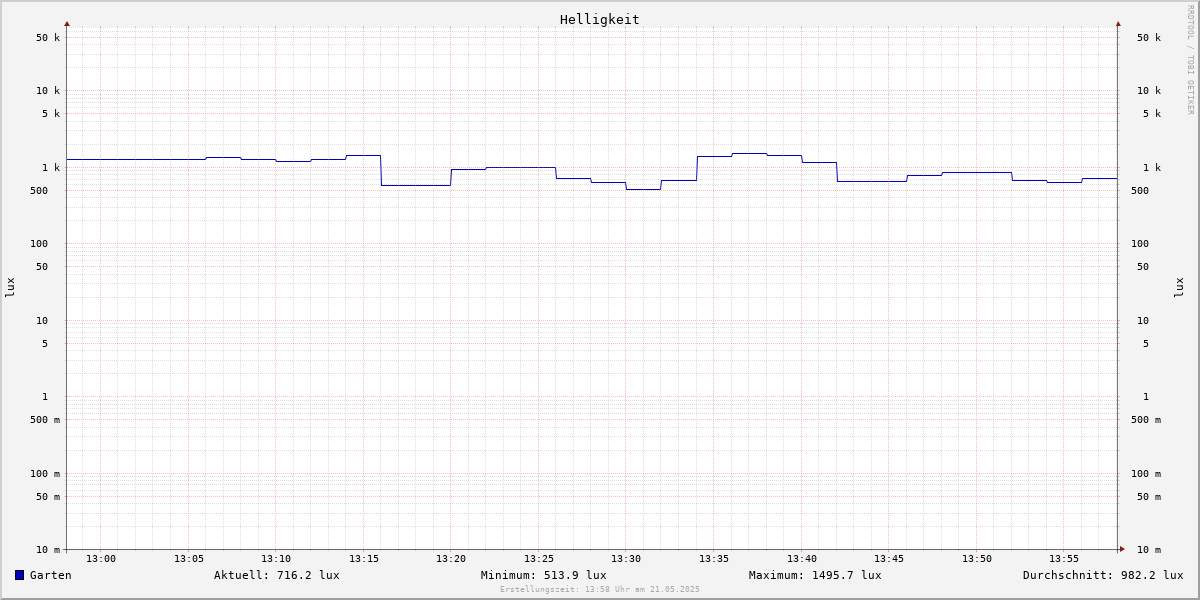Click the 100 label on right axis
Screen dimensions: 1200x600
point(1140,244)
